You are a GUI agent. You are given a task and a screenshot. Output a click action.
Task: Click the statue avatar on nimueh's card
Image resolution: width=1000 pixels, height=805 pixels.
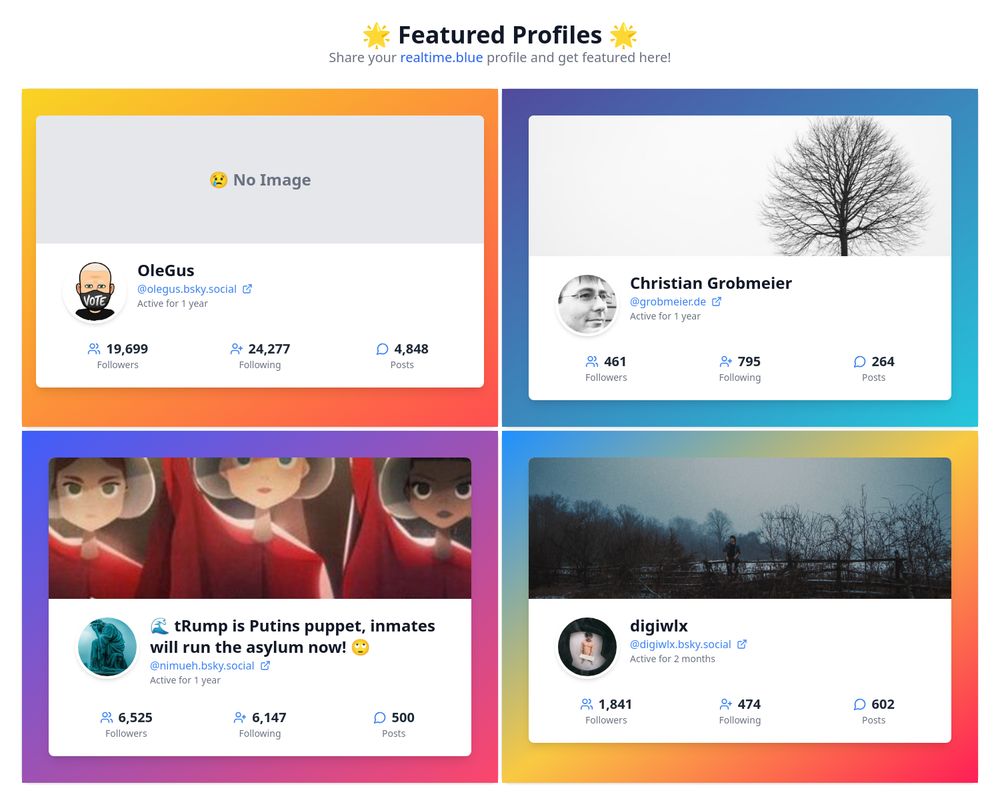point(107,647)
